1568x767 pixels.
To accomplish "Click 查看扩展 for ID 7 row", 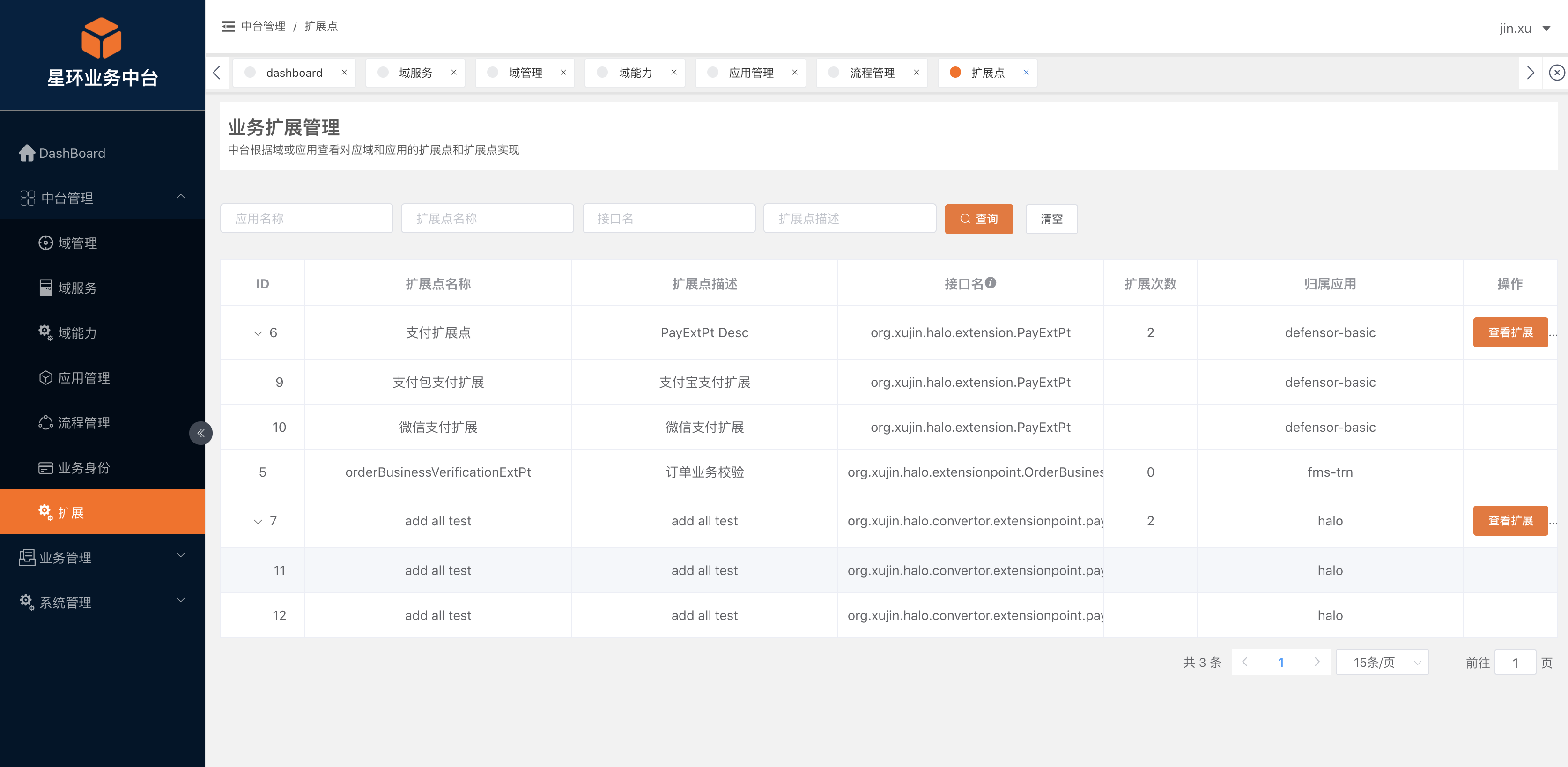I will pos(1510,521).
